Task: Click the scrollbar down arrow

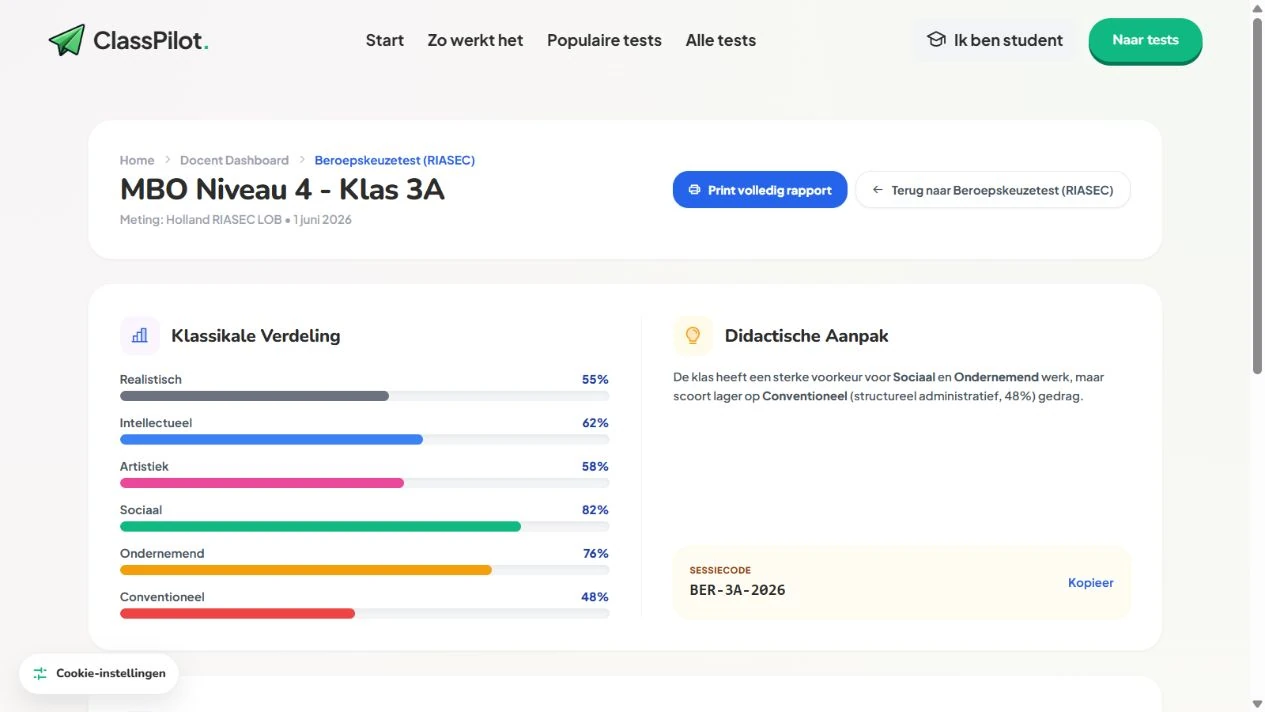Action: (1257, 704)
